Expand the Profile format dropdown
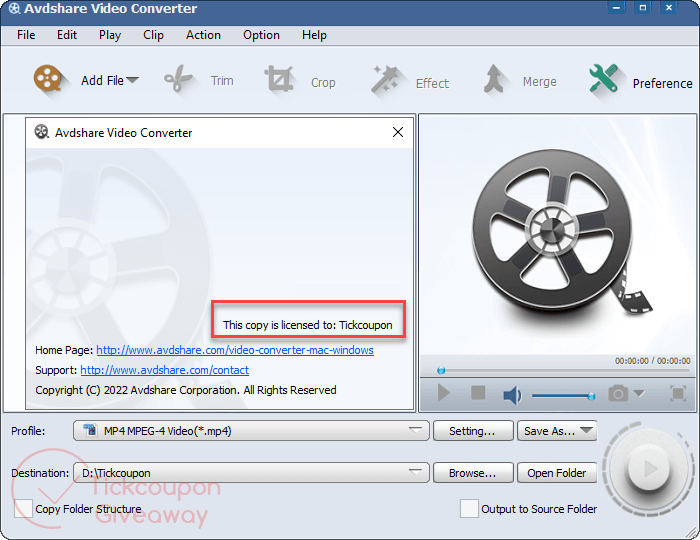Viewport: 700px width, 540px height. (415, 430)
